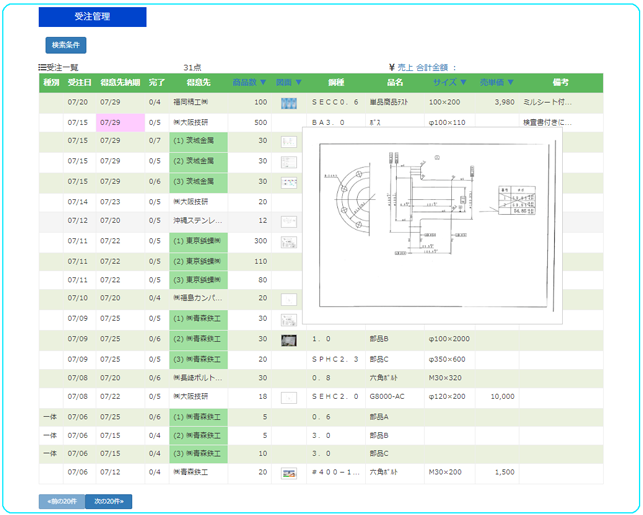This screenshot has height=515, width=643.
Task: Open drawing thumbnail for (2) 茨城金属
Action: (289, 162)
